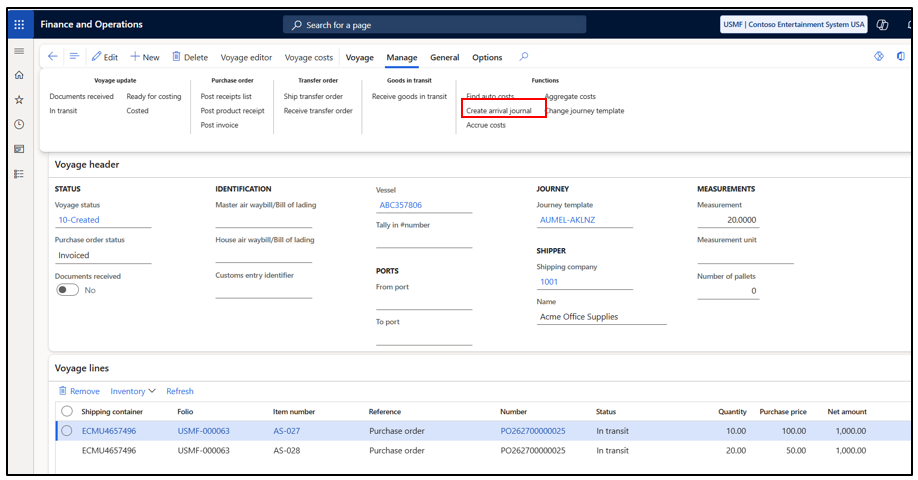Open the company picker USMF Contoso
The height and width of the screenshot is (480, 918).
793,25
